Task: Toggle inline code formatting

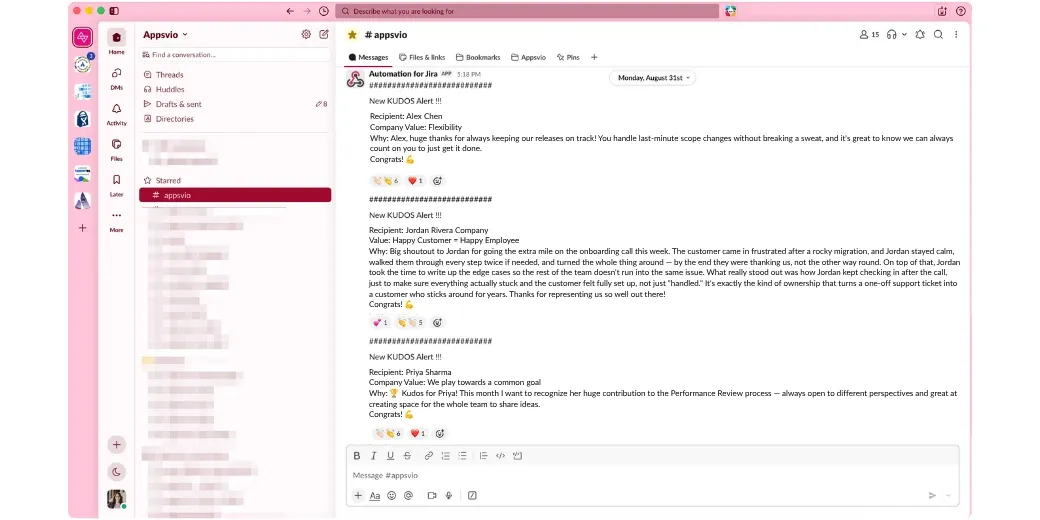Action: [500, 456]
